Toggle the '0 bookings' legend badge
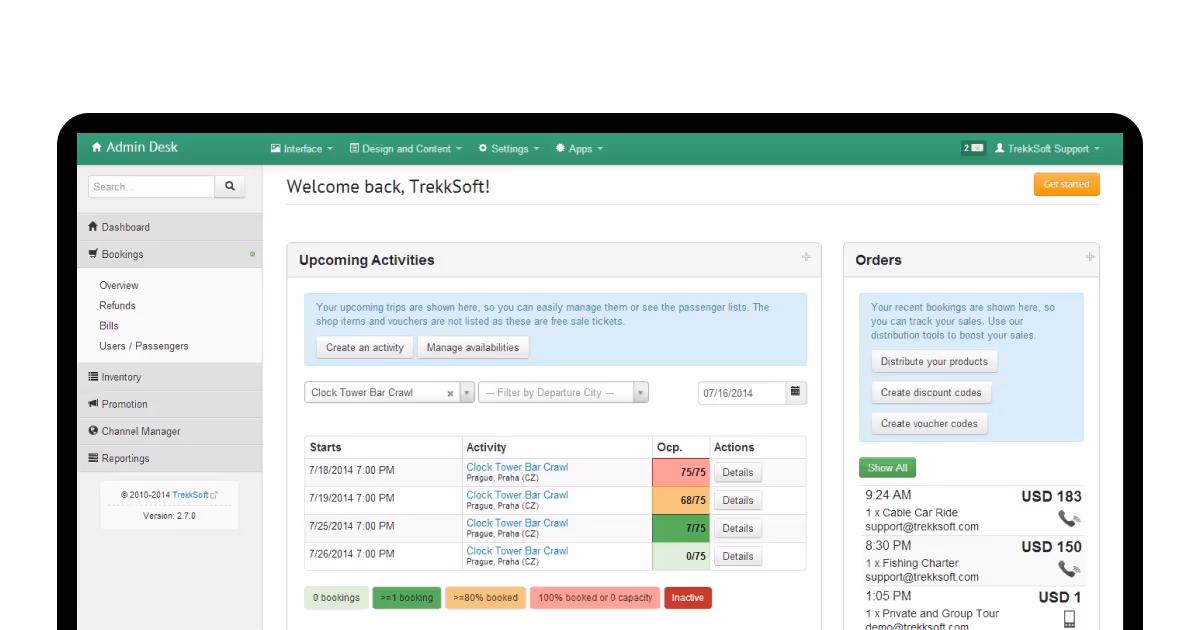 336,597
